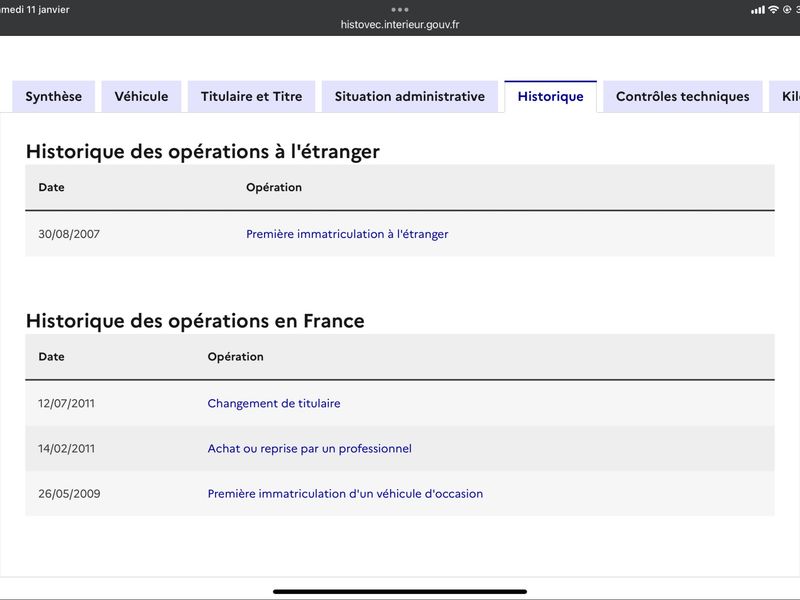Viewport: 800px width, 600px height.
Task: Select the date 14/02/2011
Action: coord(66,448)
